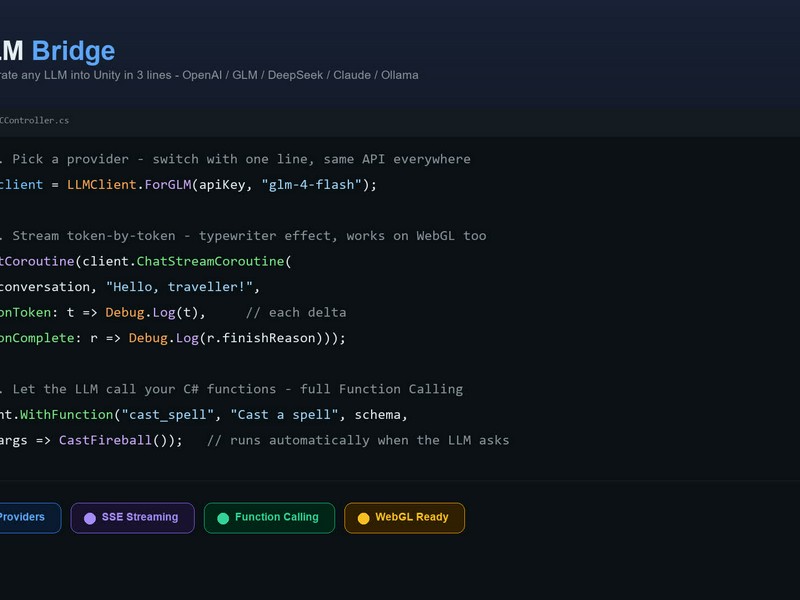Click the Controller.cs file tab label
The image size is (800, 600).
pos(34,120)
